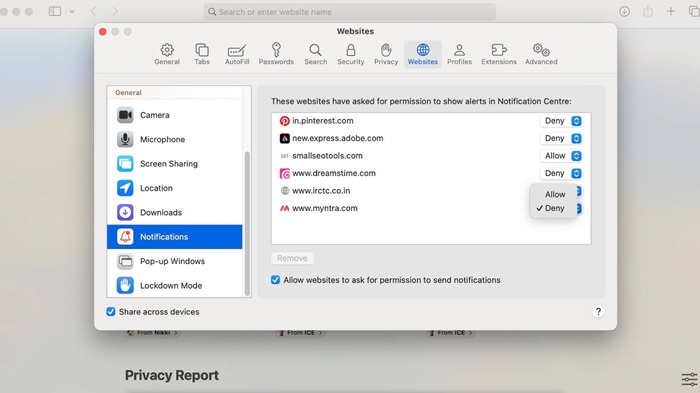Screen dimensions: 700x393
Task: Click From Nikki link behind dialog
Action: [x=152, y=333]
